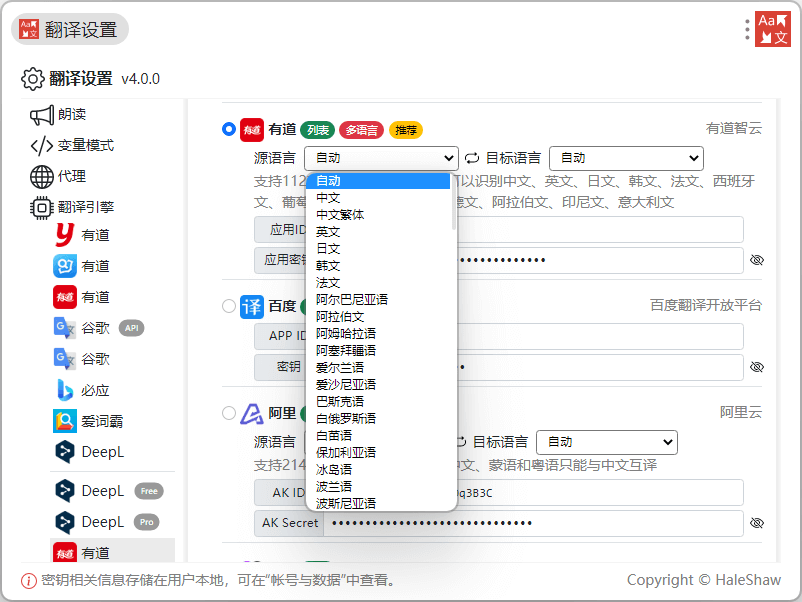Choose 爱沙尼亚语 option
This screenshot has height=602, width=802.
(378, 385)
